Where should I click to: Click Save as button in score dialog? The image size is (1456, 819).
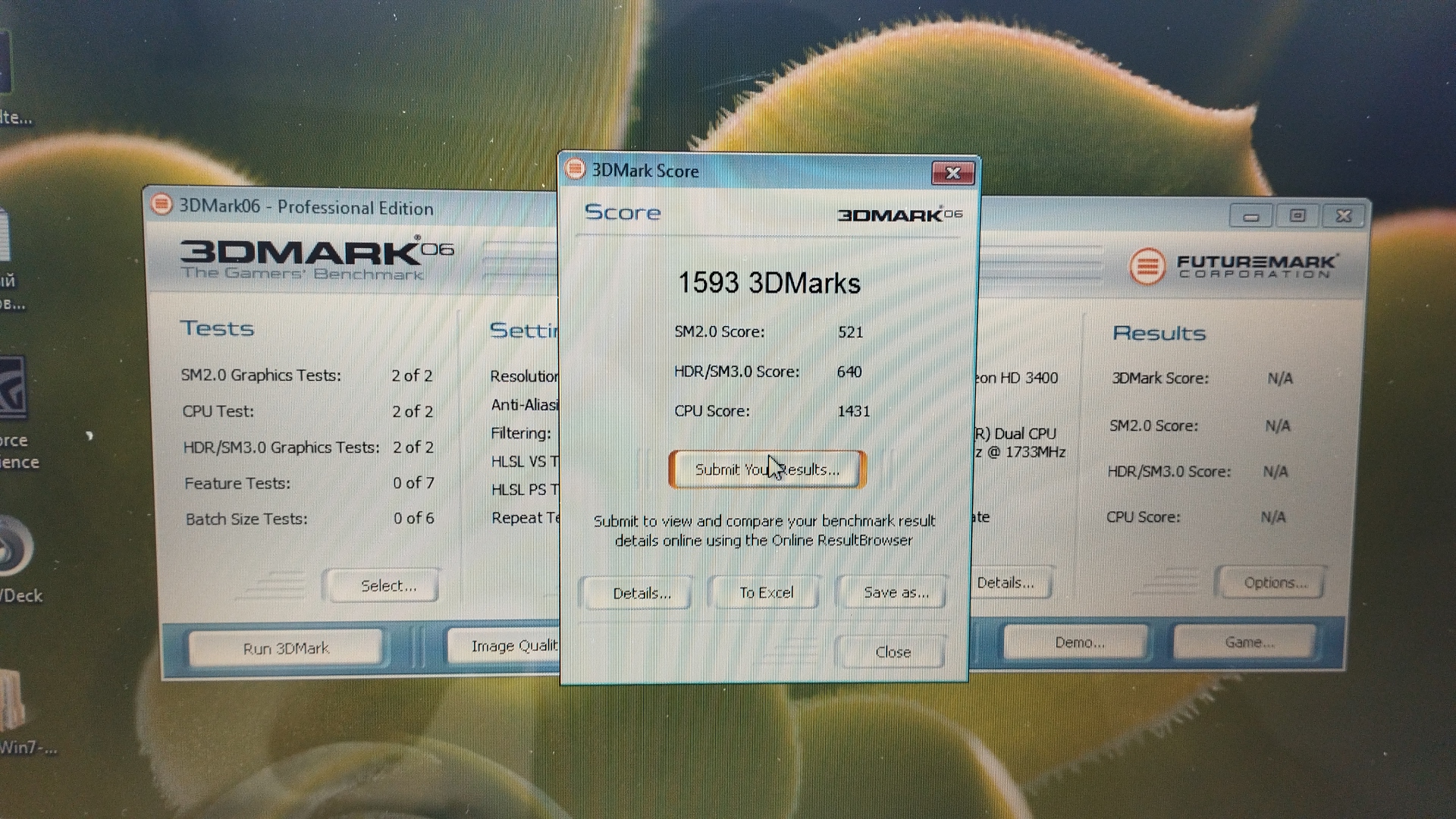[x=896, y=592]
